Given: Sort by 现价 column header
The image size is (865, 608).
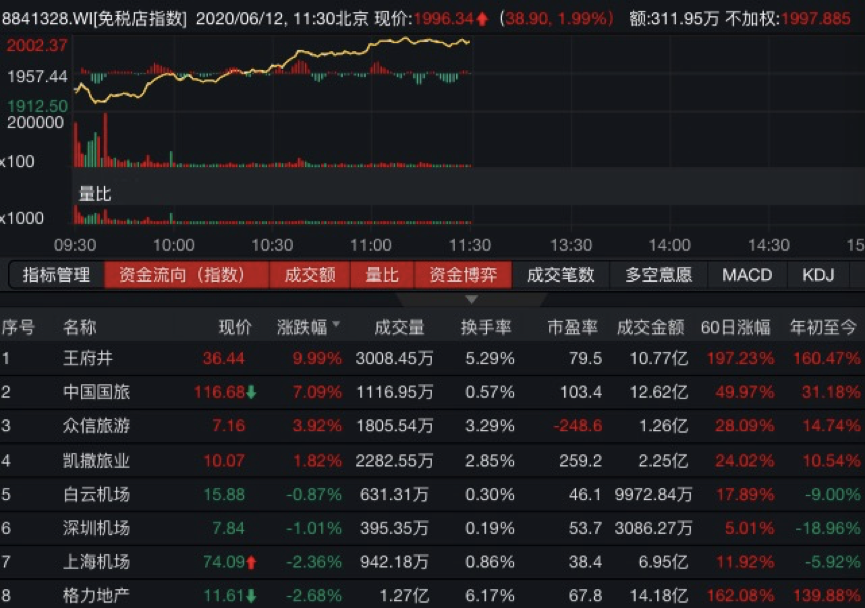Looking at the screenshot, I should (x=236, y=327).
